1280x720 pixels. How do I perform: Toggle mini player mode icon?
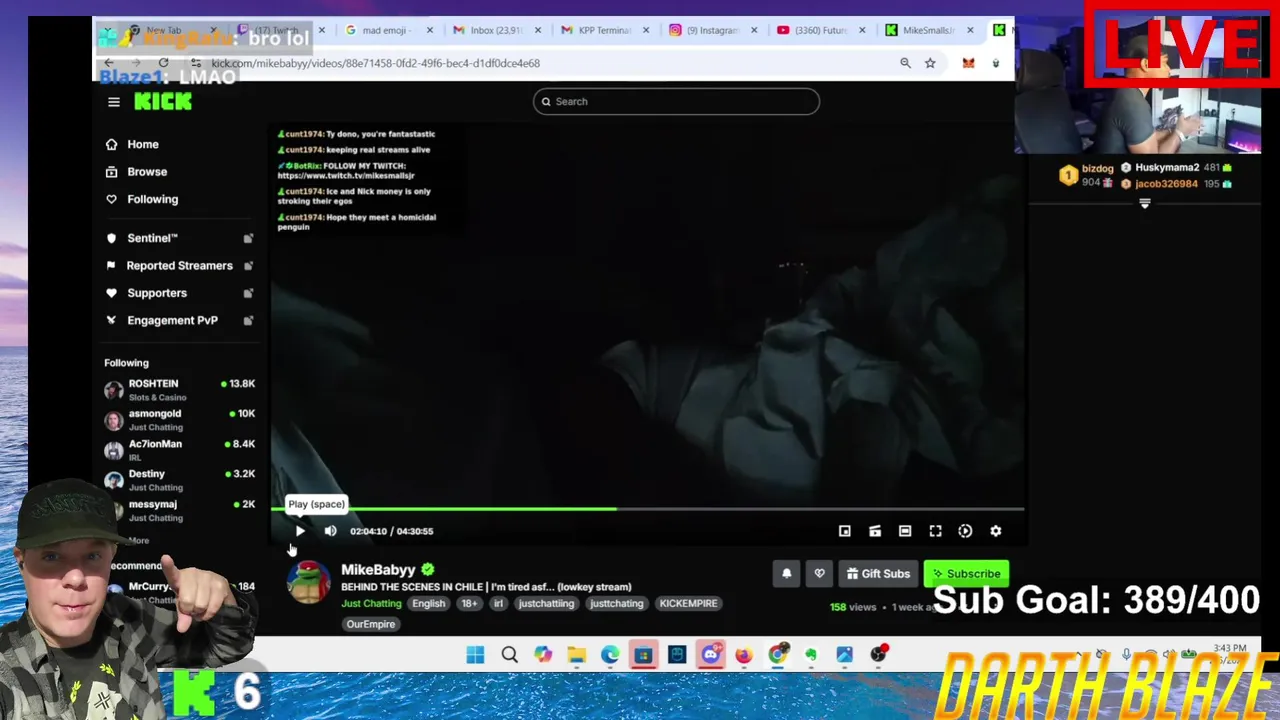tap(844, 531)
